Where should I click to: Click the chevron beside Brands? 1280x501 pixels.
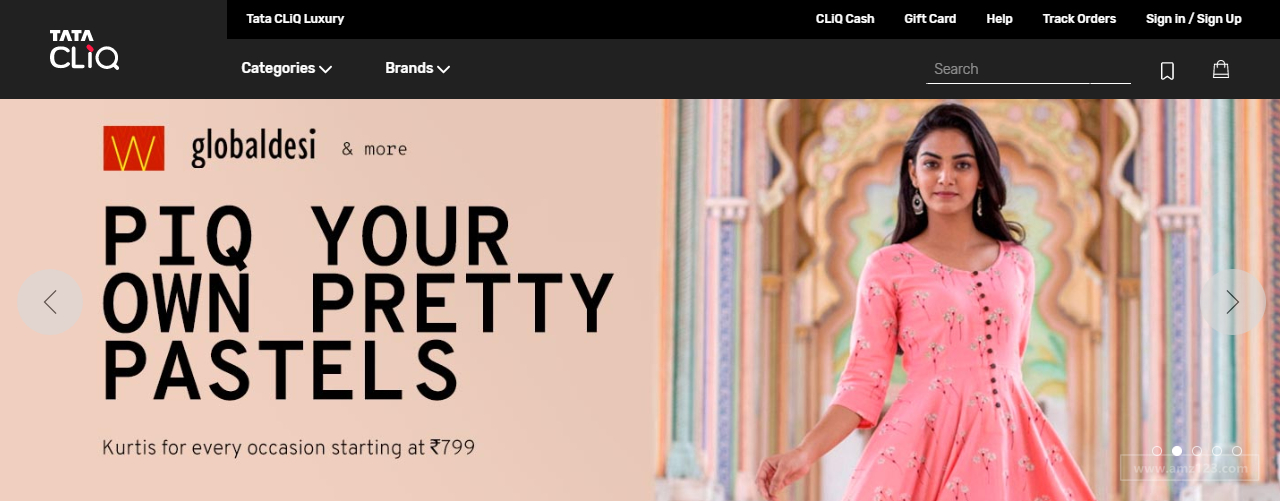click(x=443, y=69)
